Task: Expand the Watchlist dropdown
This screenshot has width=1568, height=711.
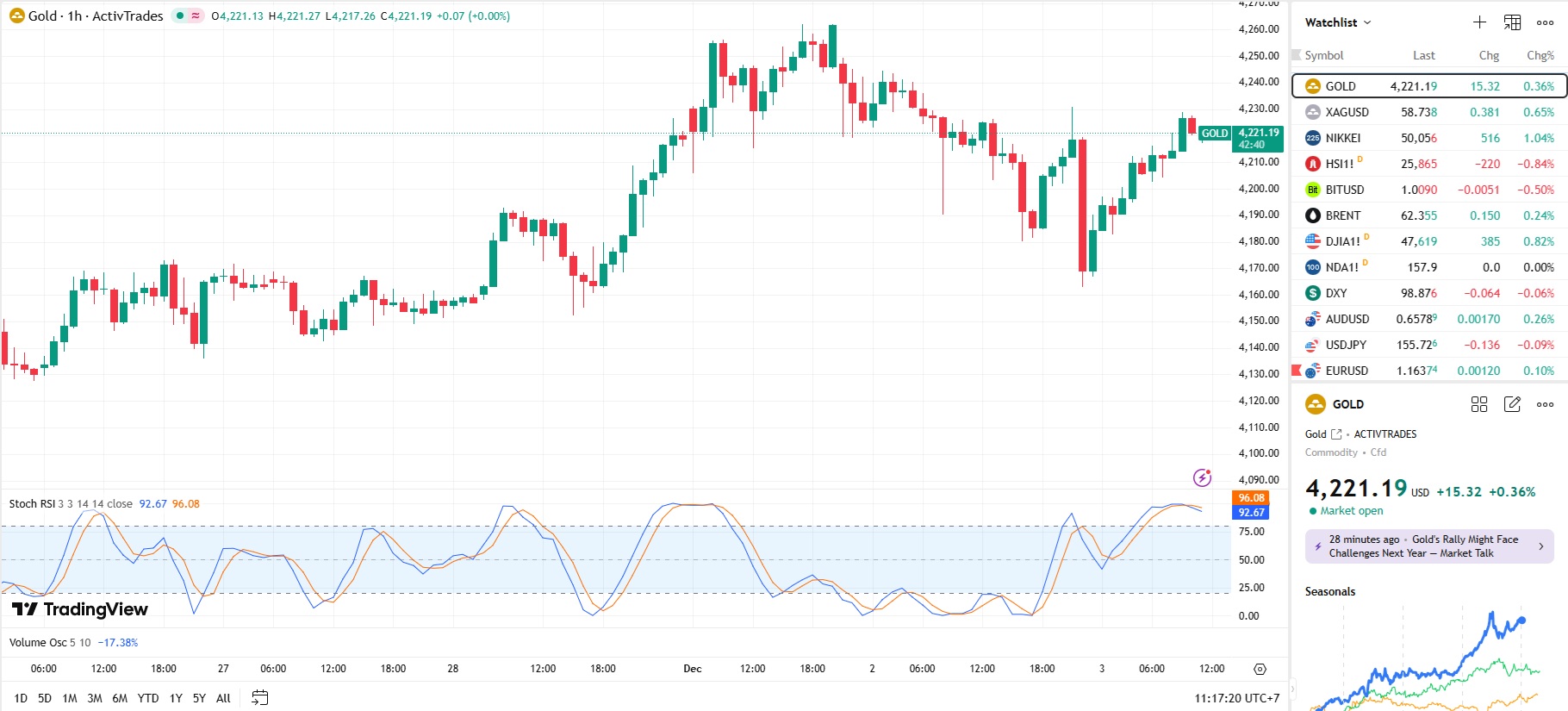Action: tap(1338, 22)
